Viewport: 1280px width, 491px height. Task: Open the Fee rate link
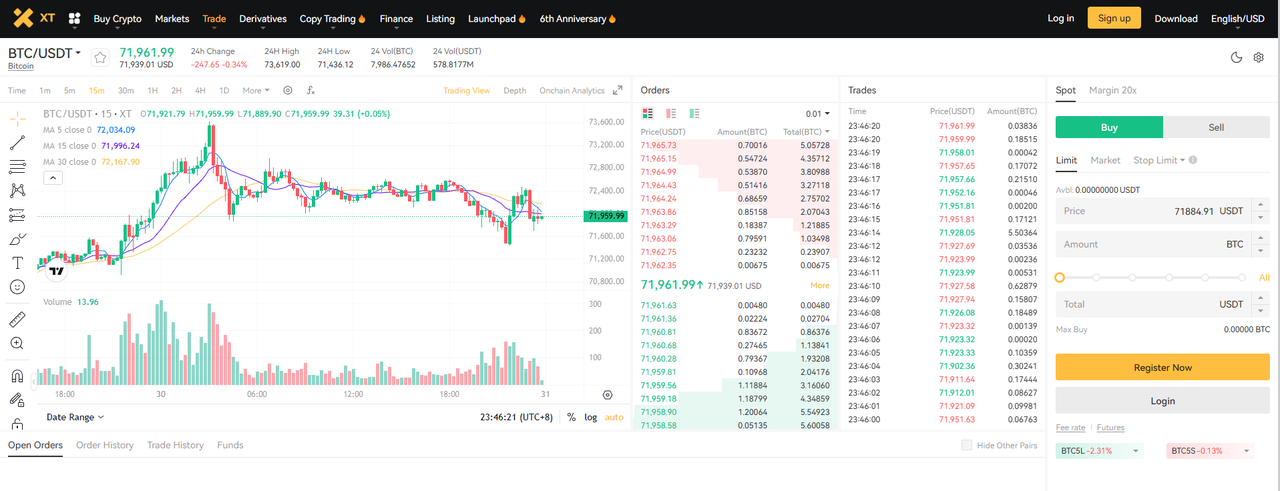pos(1070,427)
